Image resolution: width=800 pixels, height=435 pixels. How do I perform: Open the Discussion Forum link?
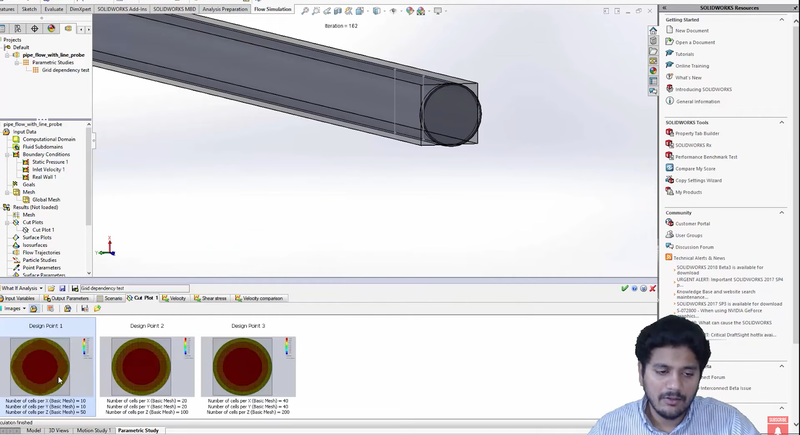click(x=694, y=247)
